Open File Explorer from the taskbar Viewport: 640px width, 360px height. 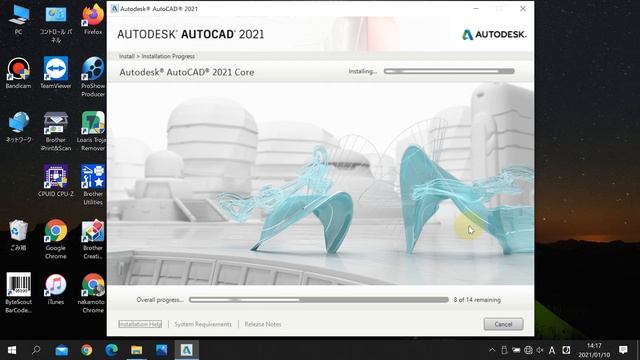coord(136,350)
